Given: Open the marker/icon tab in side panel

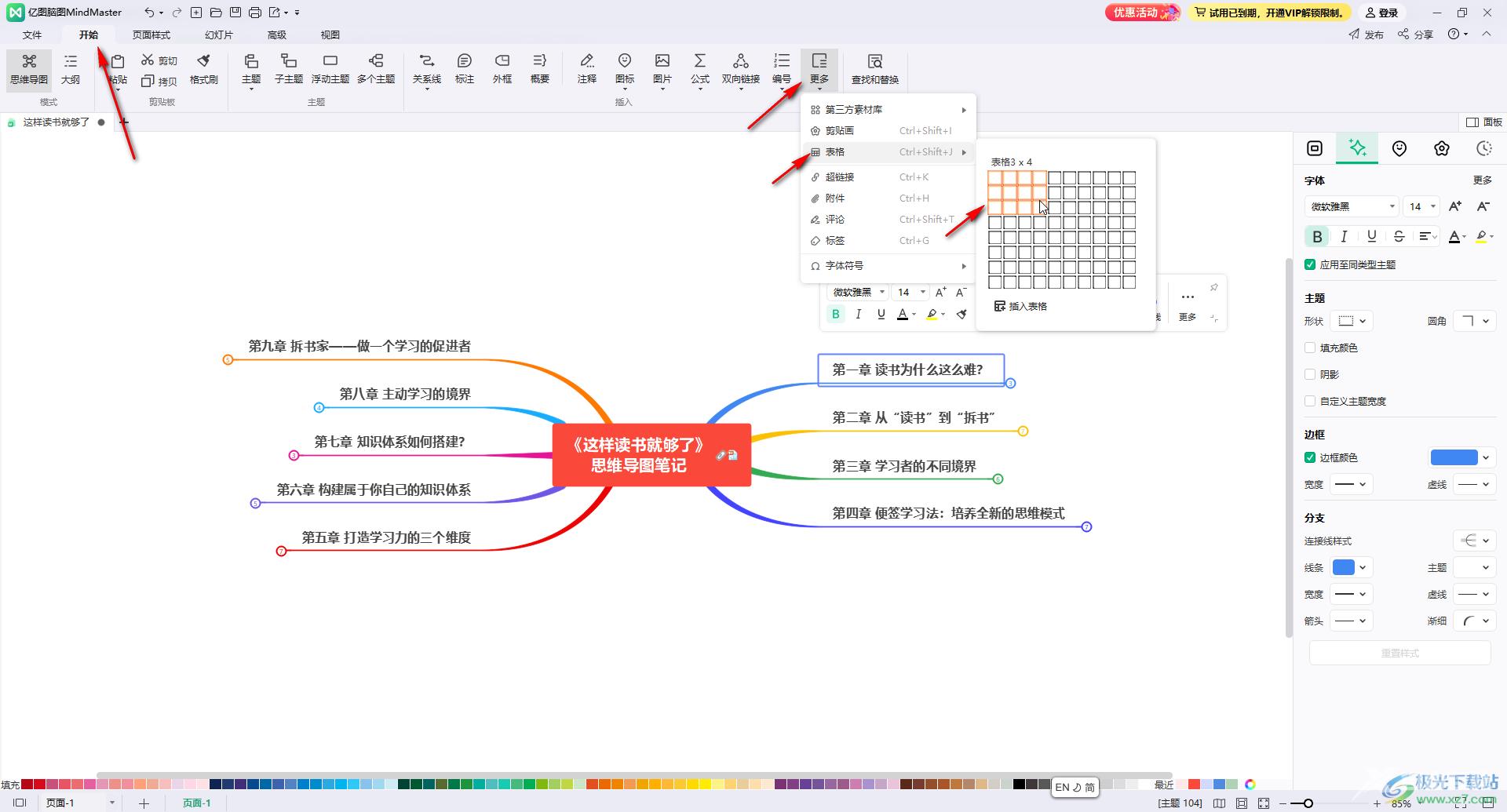Looking at the screenshot, I should 1399,148.
